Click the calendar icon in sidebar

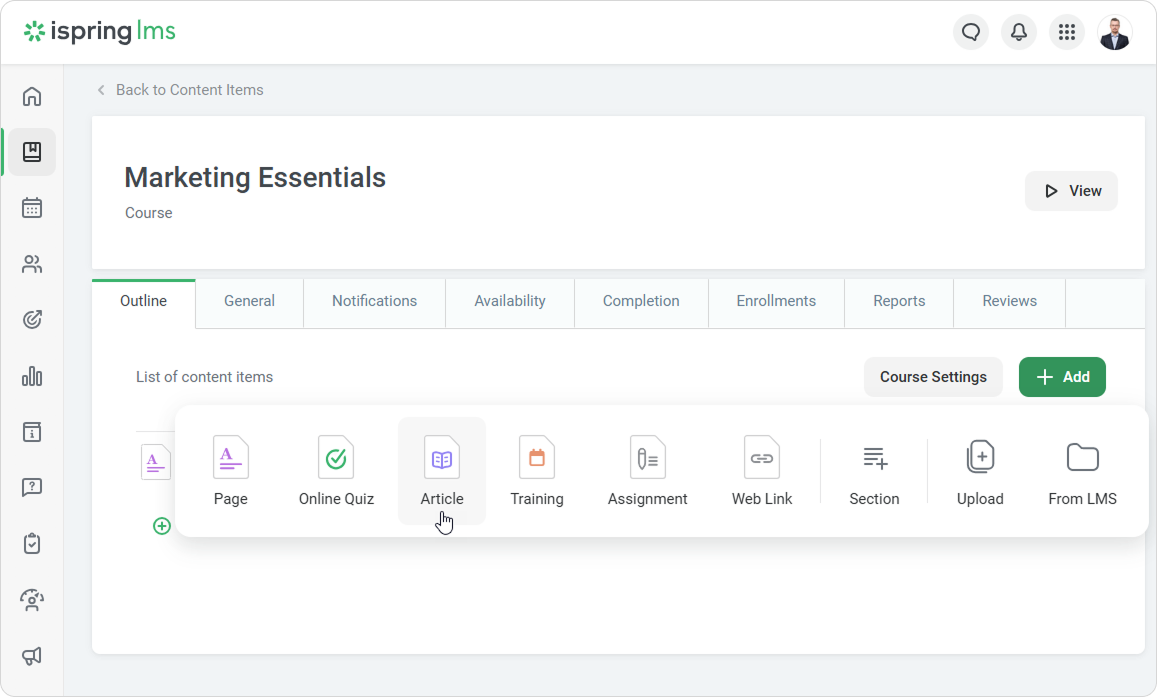click(32, 208)
